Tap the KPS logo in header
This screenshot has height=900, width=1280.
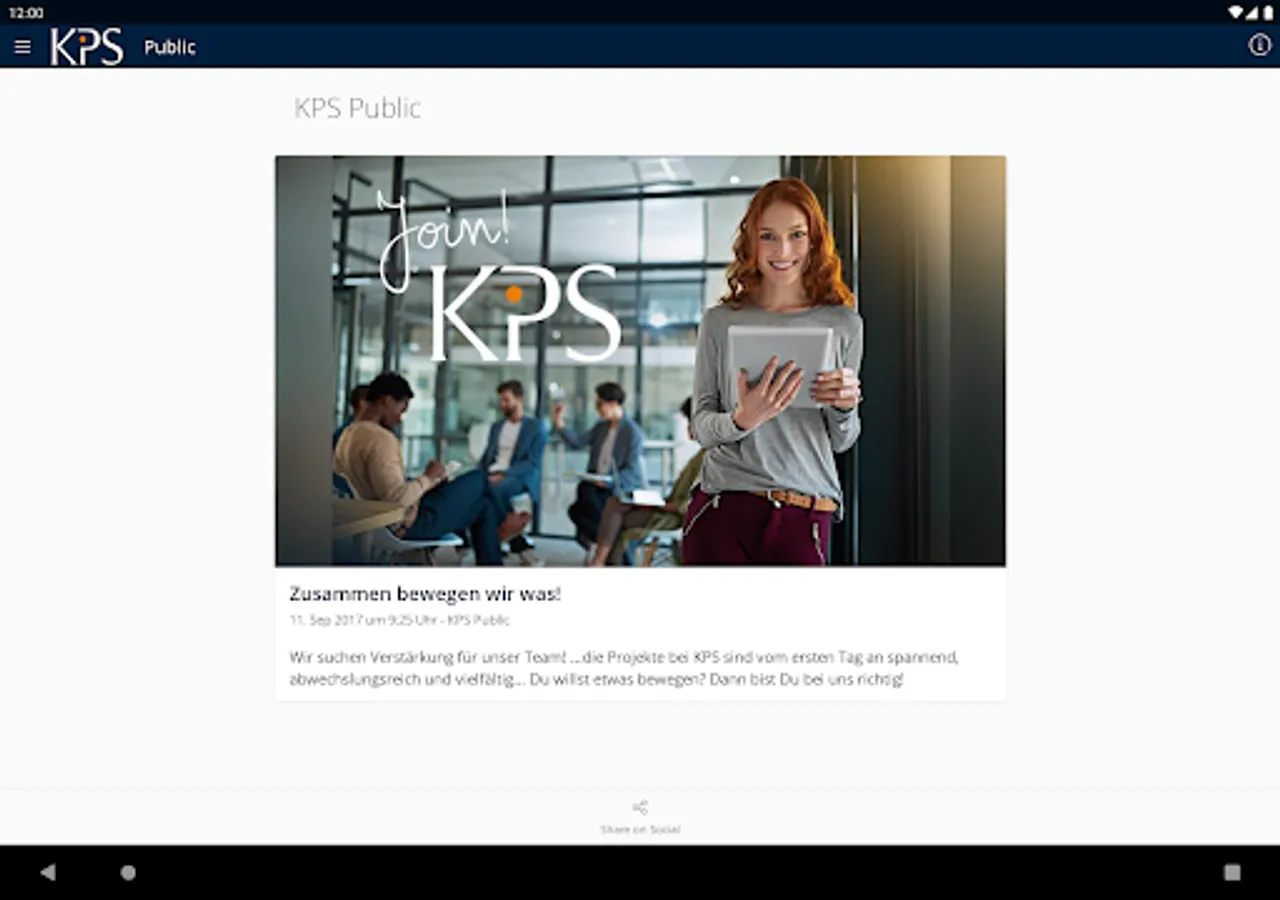[87, 47]
